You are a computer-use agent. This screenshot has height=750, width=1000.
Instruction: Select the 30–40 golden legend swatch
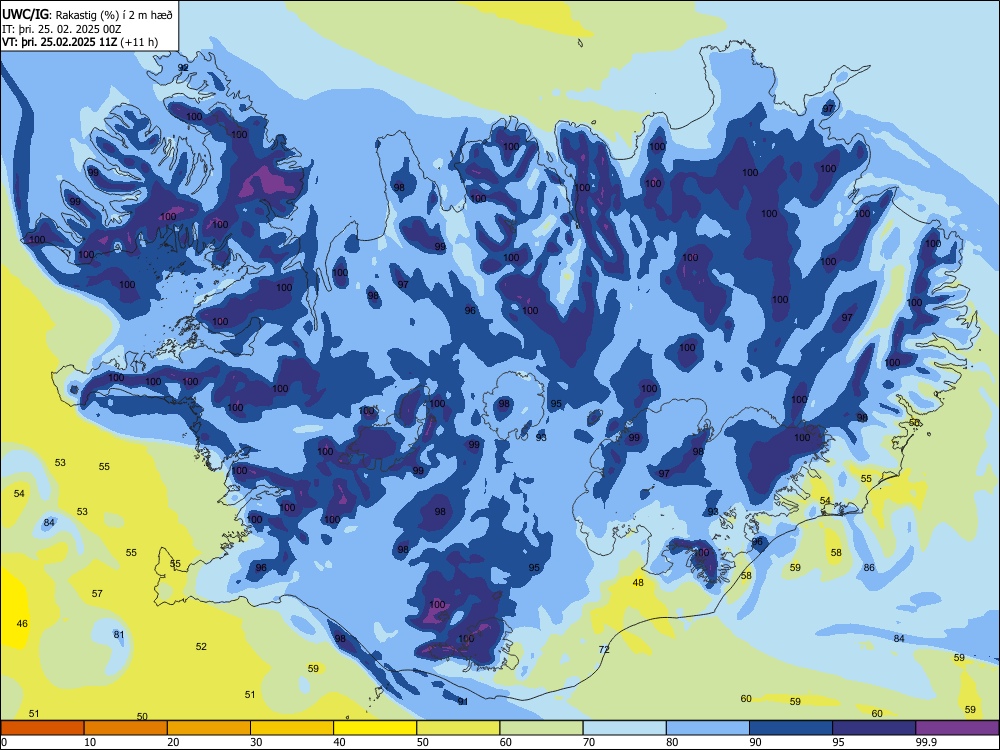point(292,728)
